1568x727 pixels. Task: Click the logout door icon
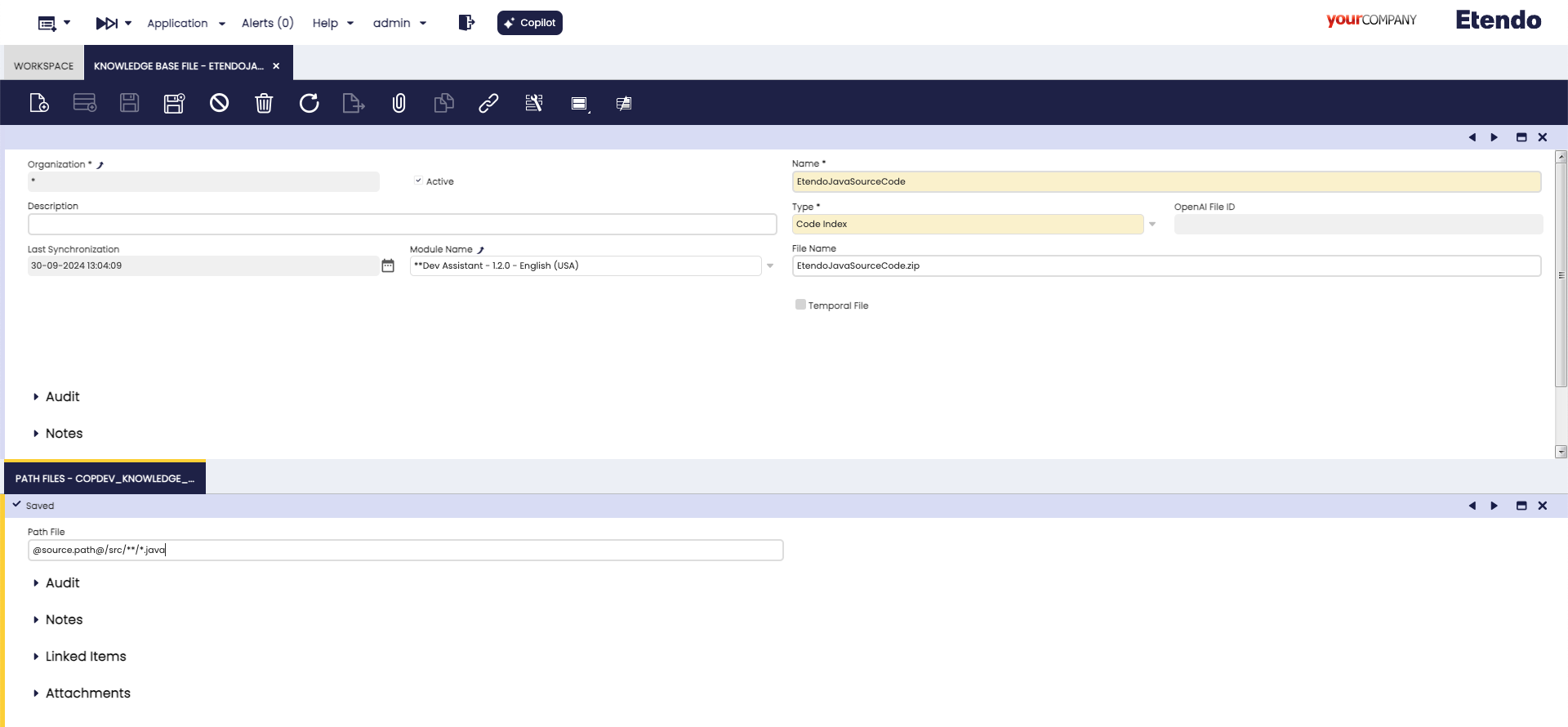coord(466,23)
